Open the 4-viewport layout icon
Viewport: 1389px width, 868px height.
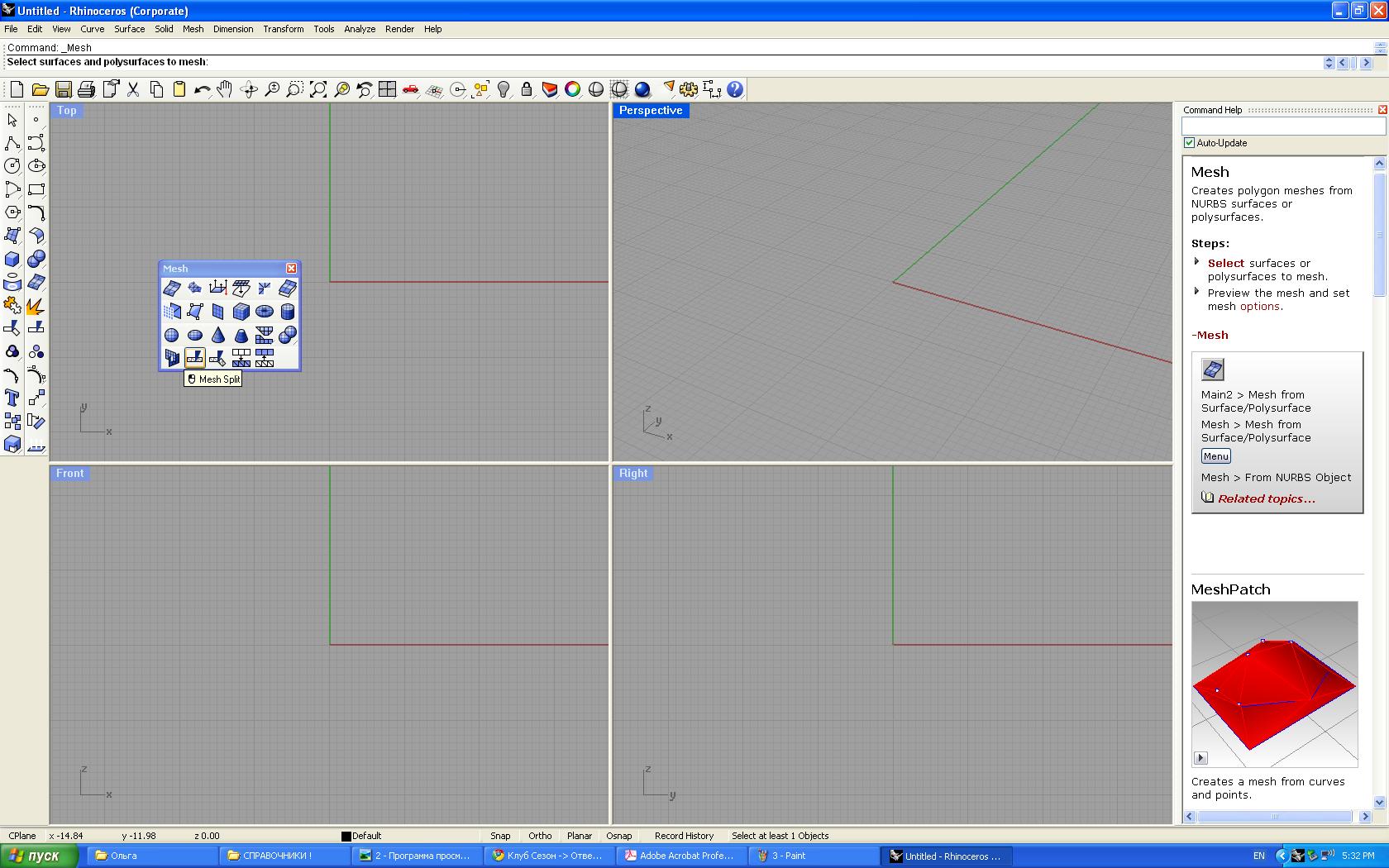pyautogui.click(x=387, y=89)
